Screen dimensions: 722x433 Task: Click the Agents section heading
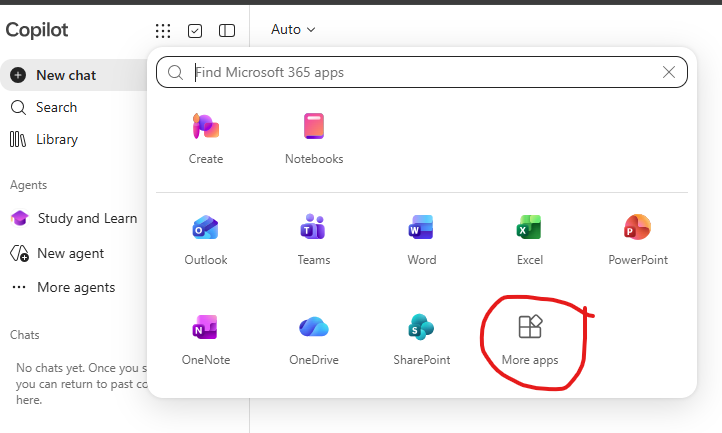click(x=29, y=185)
